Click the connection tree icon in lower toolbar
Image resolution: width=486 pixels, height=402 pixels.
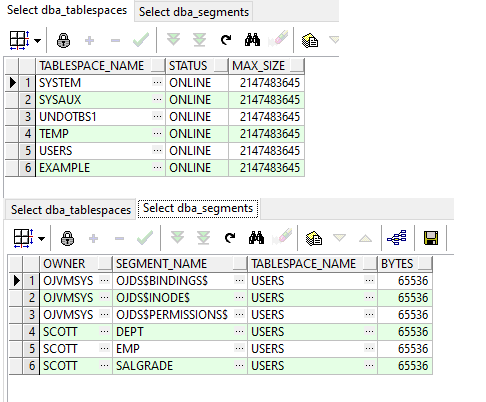coord(397,237)
